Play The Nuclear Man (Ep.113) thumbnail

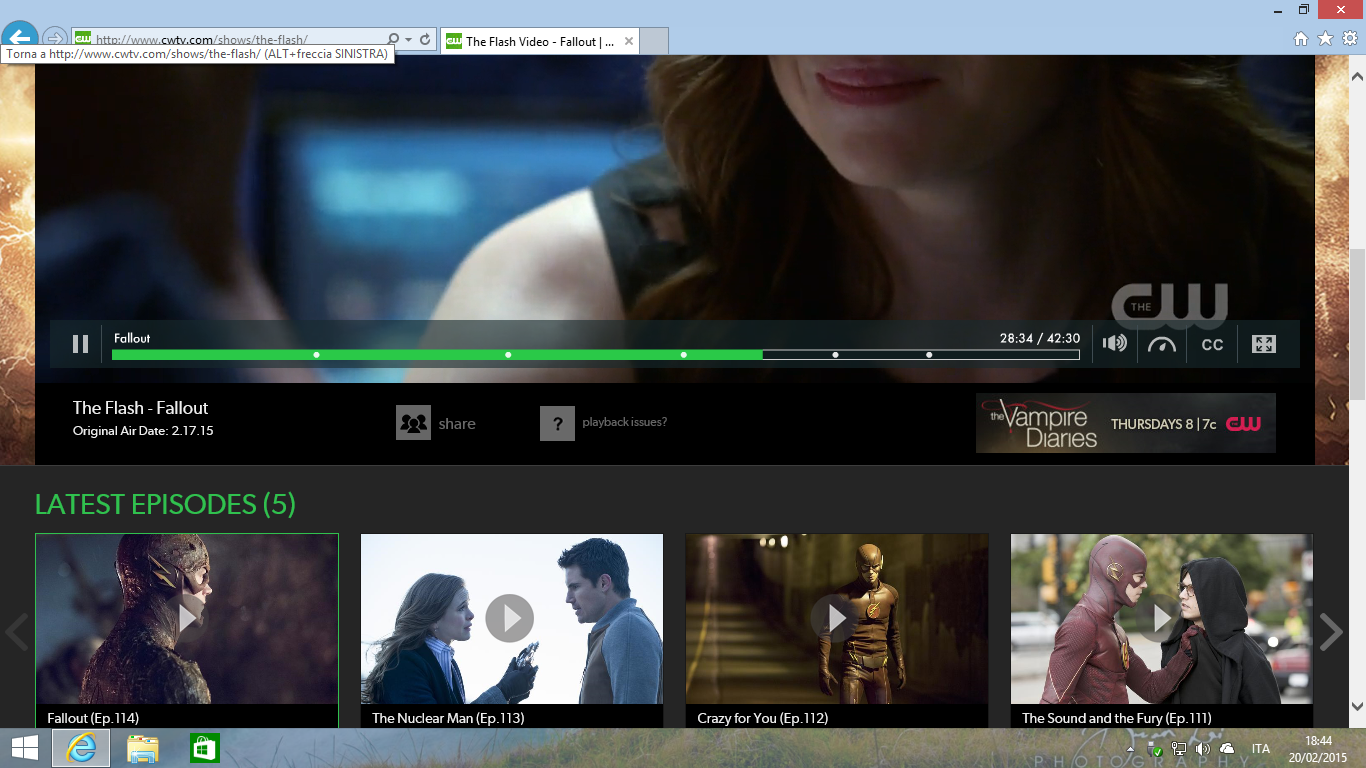(511, 619)
